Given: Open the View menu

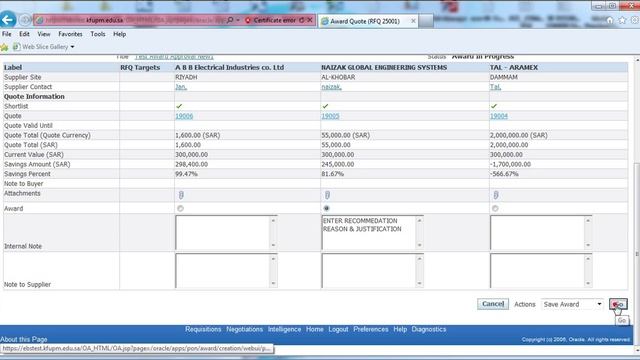Looking at the screenshot, I should [44, 34].
